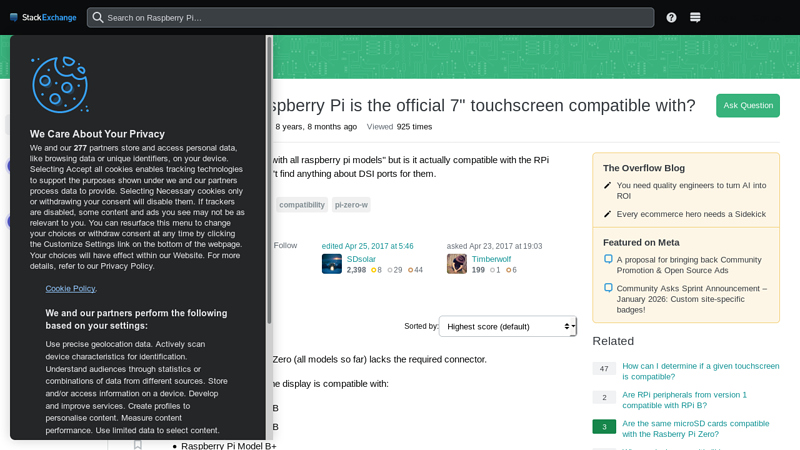This screenshot has width=800, height=450.
Task: Click the question title heading
Action: pos(484,105)
